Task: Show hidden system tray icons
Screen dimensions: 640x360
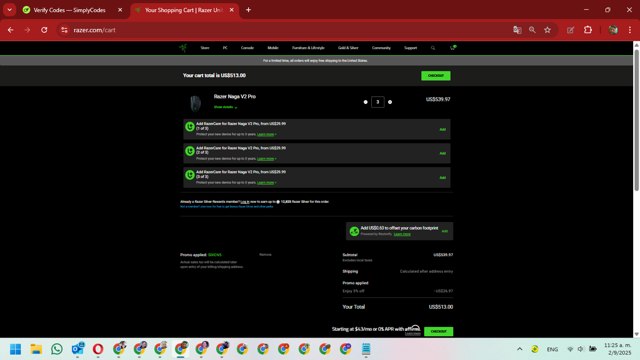Action: (520, 349)
